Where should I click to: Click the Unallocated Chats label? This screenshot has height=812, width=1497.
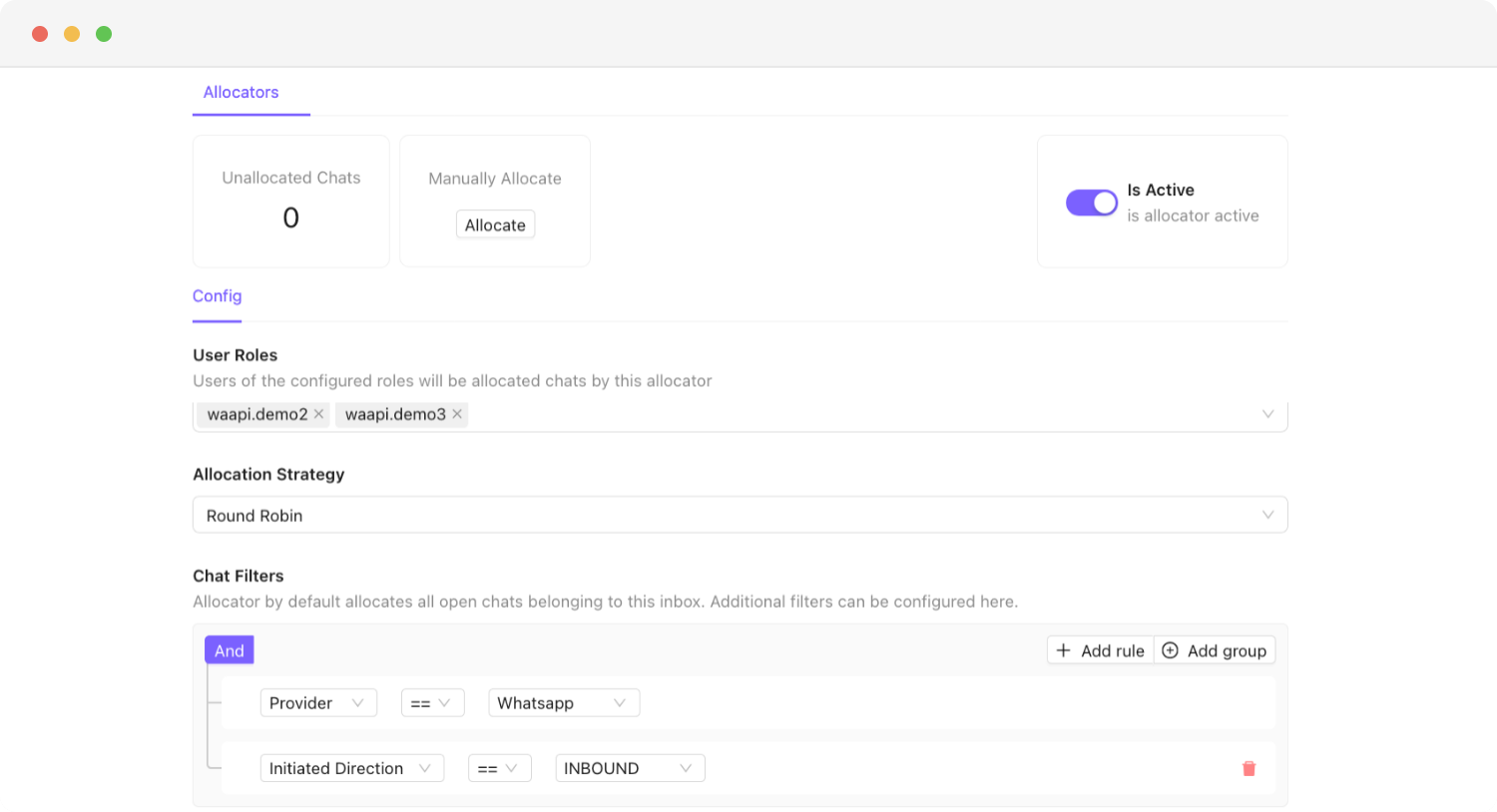coord(290,178)
